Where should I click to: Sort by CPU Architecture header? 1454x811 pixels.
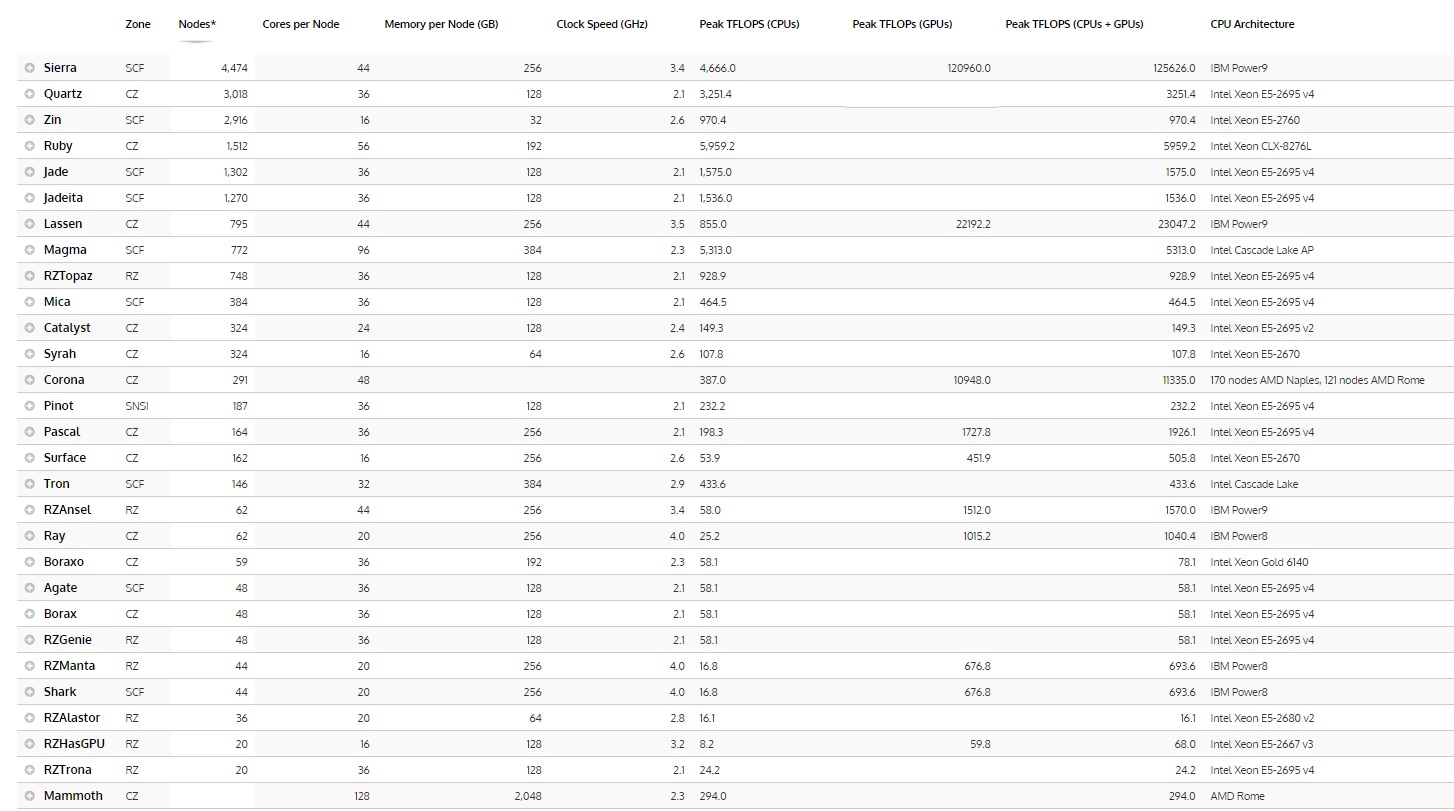1252,24
